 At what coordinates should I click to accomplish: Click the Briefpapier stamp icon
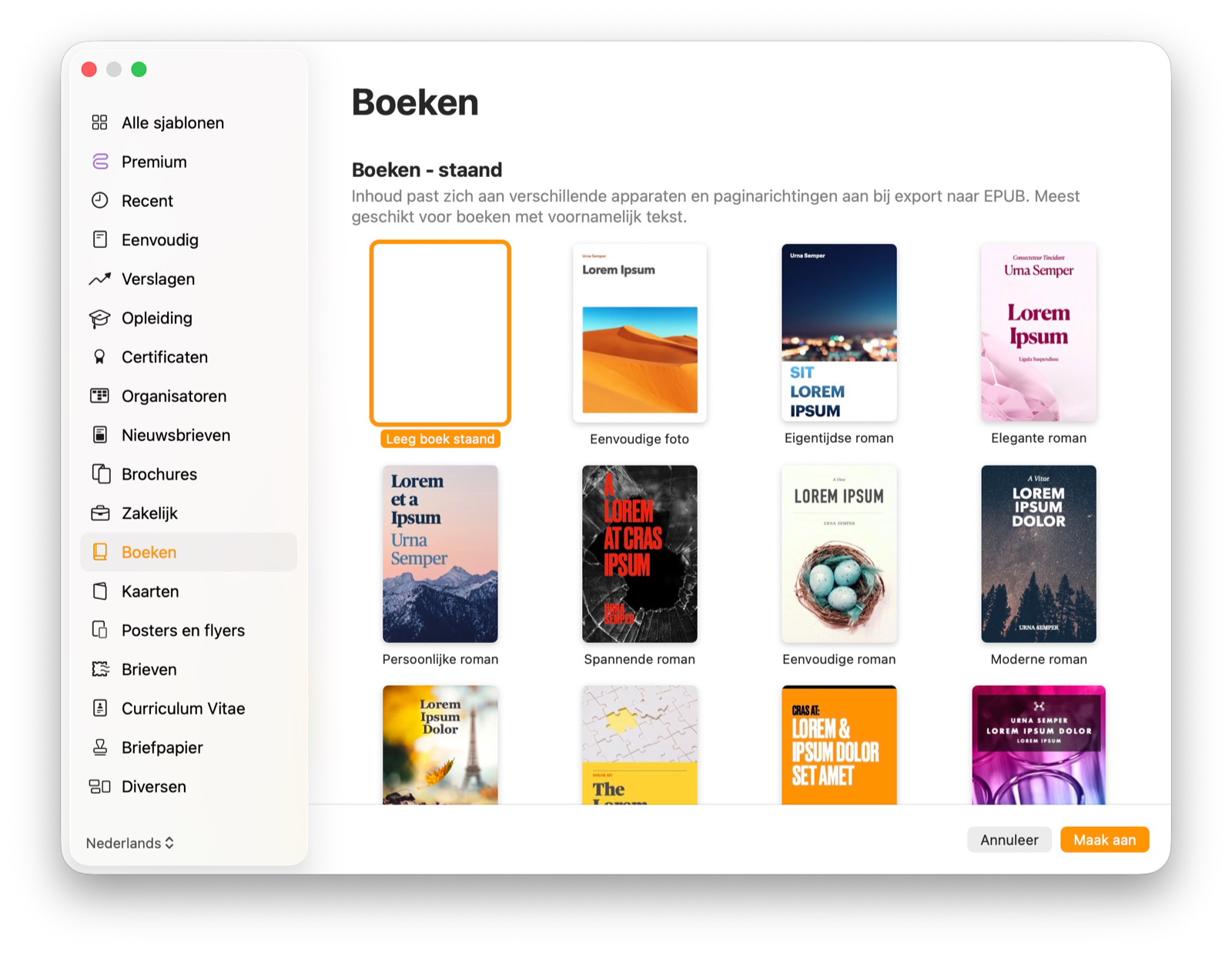point(99,748)
